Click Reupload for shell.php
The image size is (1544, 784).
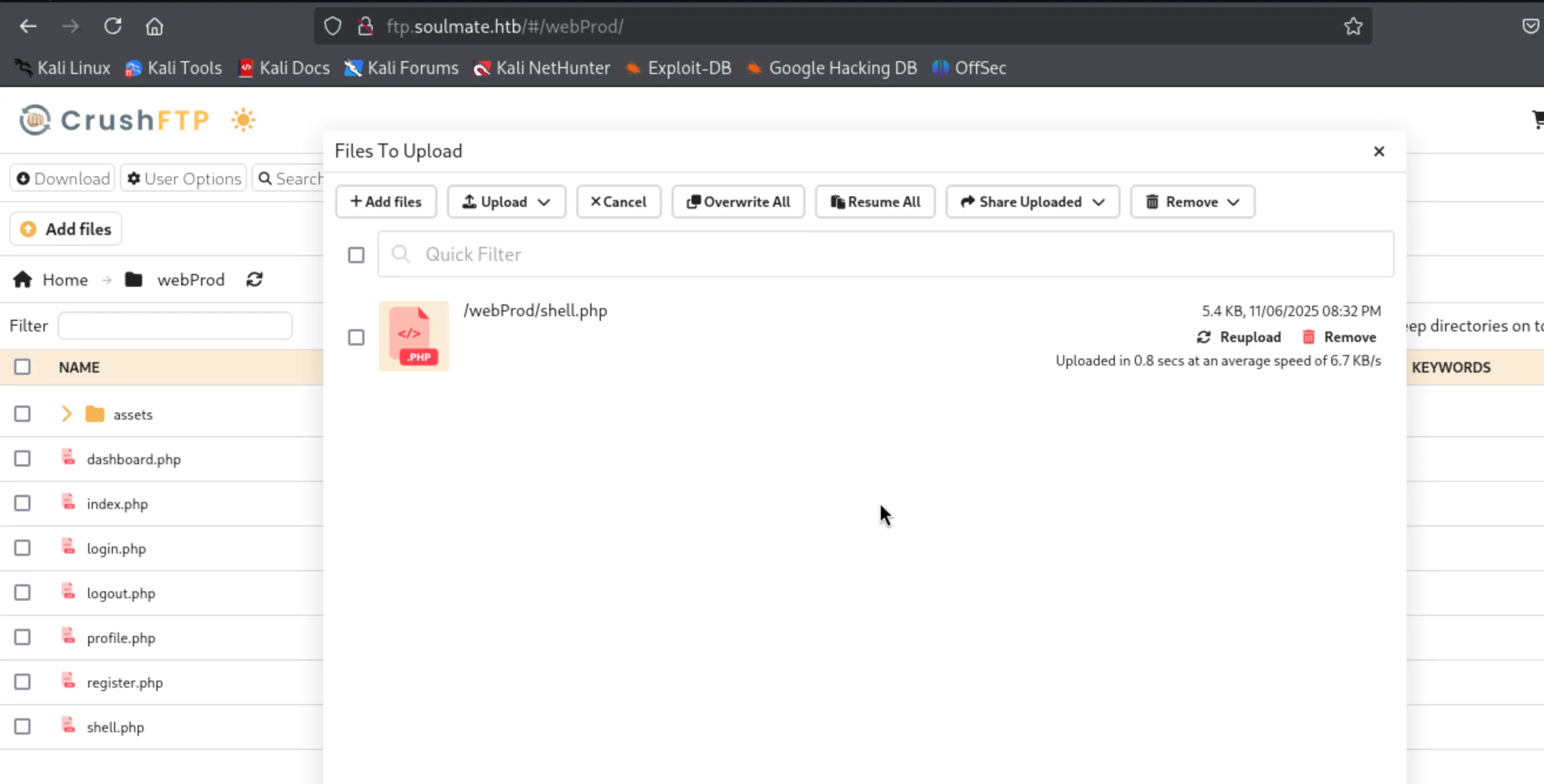tap(1239, 337)
